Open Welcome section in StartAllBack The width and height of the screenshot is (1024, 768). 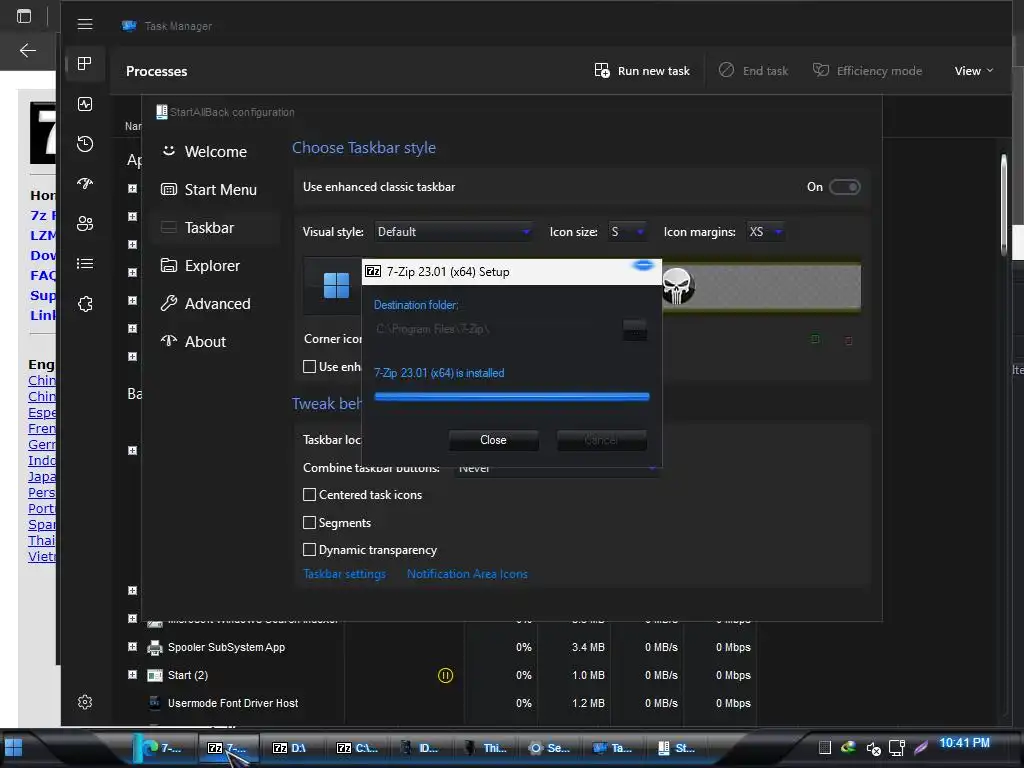[214, 152]
